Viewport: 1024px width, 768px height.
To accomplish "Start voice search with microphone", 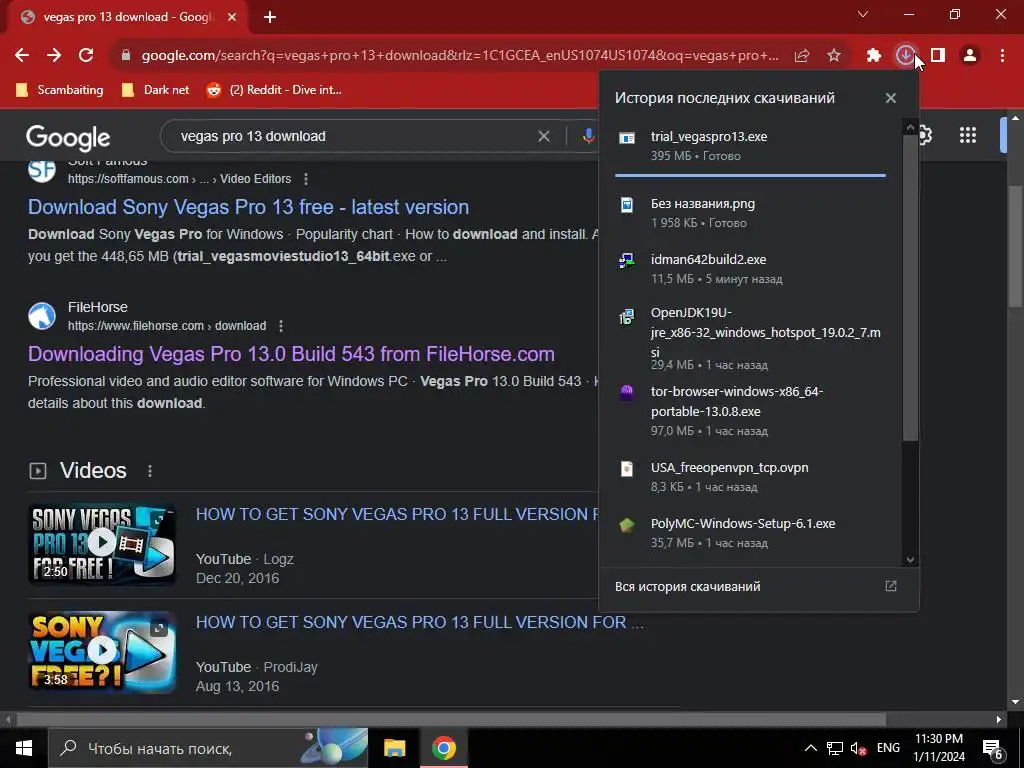I will (588, 136).
